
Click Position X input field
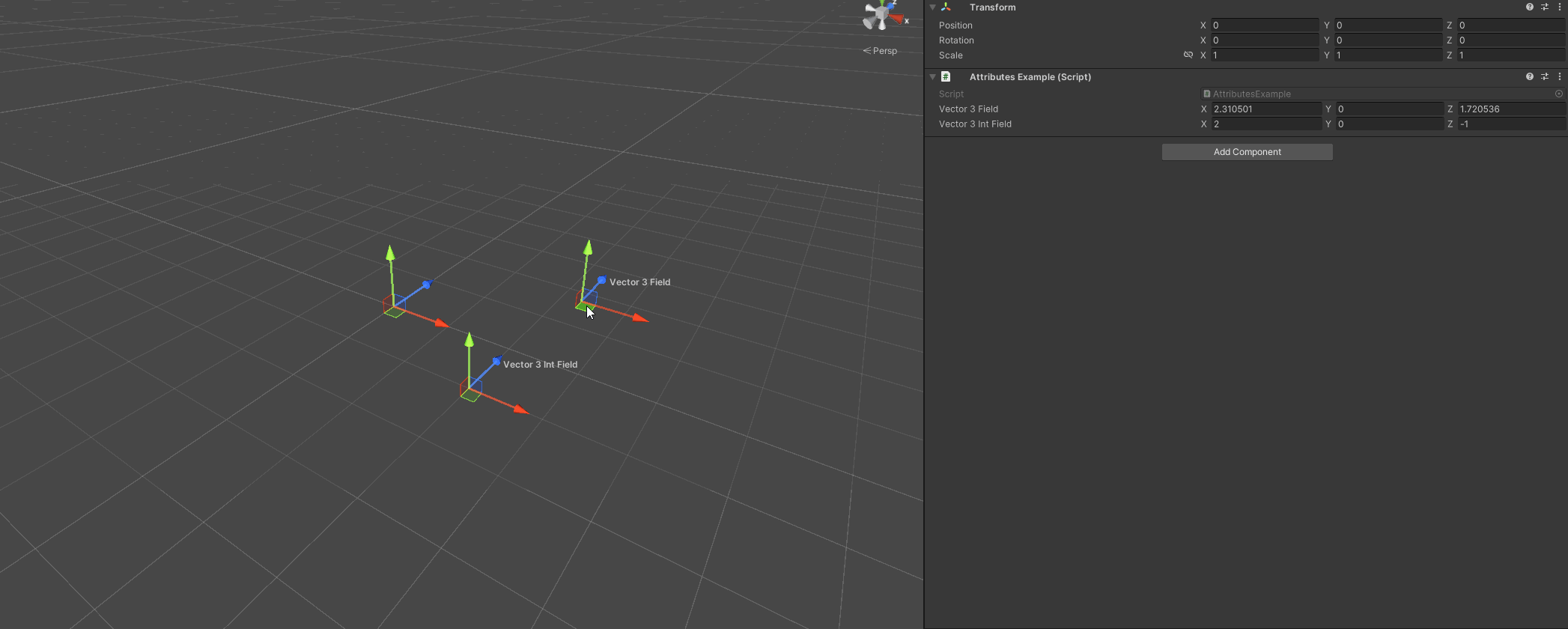[1265, 25]
